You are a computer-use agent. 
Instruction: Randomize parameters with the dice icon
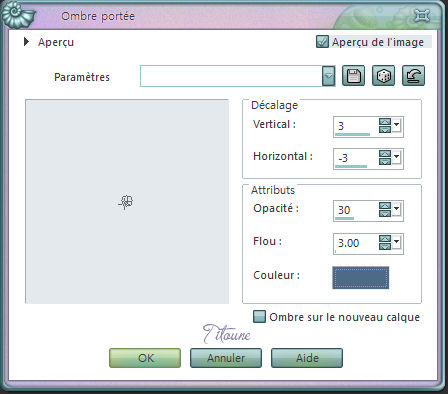point(383,76)
